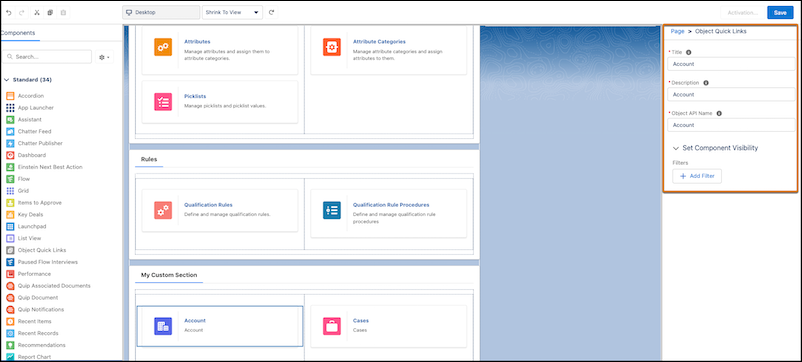Image resolution: width=802 pixels, height=362 pixels.
Task: Select the Chatter Publisher component icon
Action: [10, 143]
